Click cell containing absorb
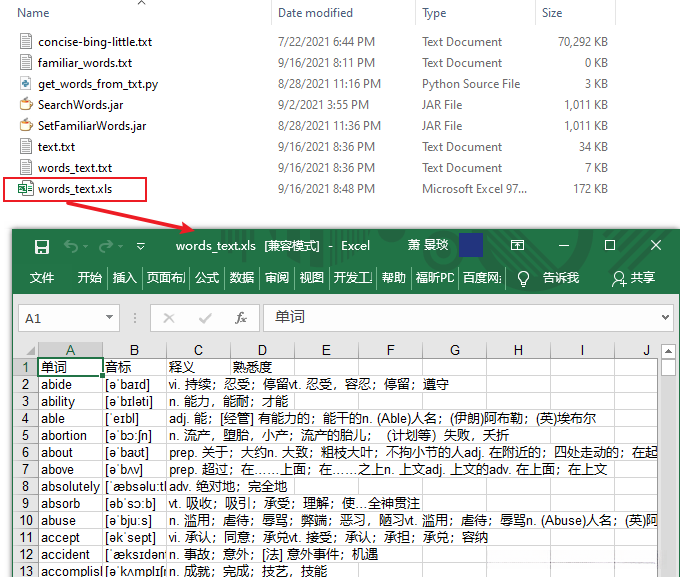The image size is (680, 577). point(70,503)
